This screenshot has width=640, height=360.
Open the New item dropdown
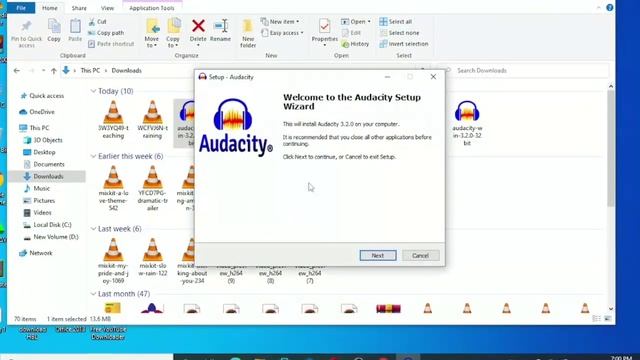280,22
